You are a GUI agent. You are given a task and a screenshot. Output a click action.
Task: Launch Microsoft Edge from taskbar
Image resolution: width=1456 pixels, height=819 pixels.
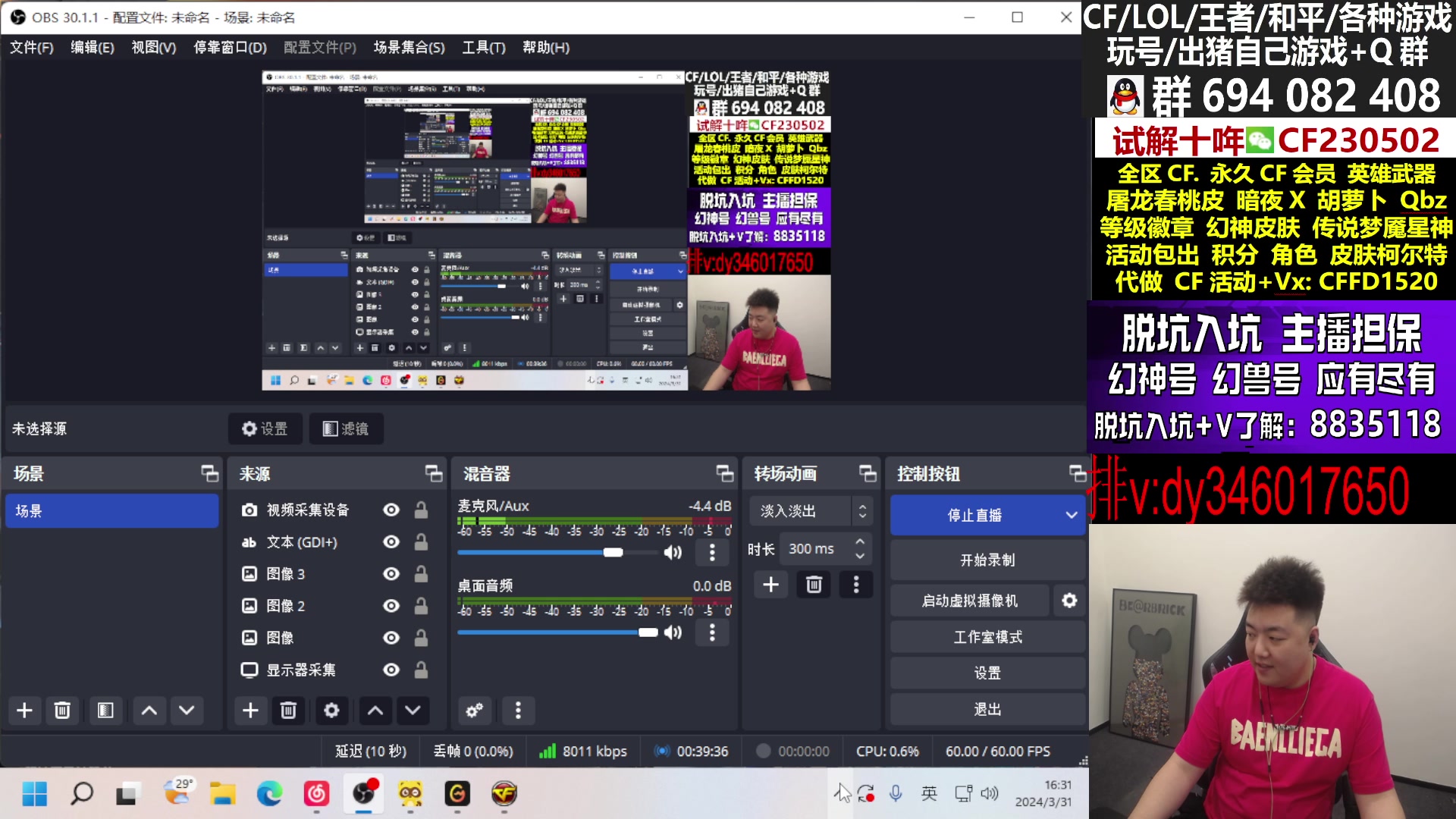click(269, 794)
